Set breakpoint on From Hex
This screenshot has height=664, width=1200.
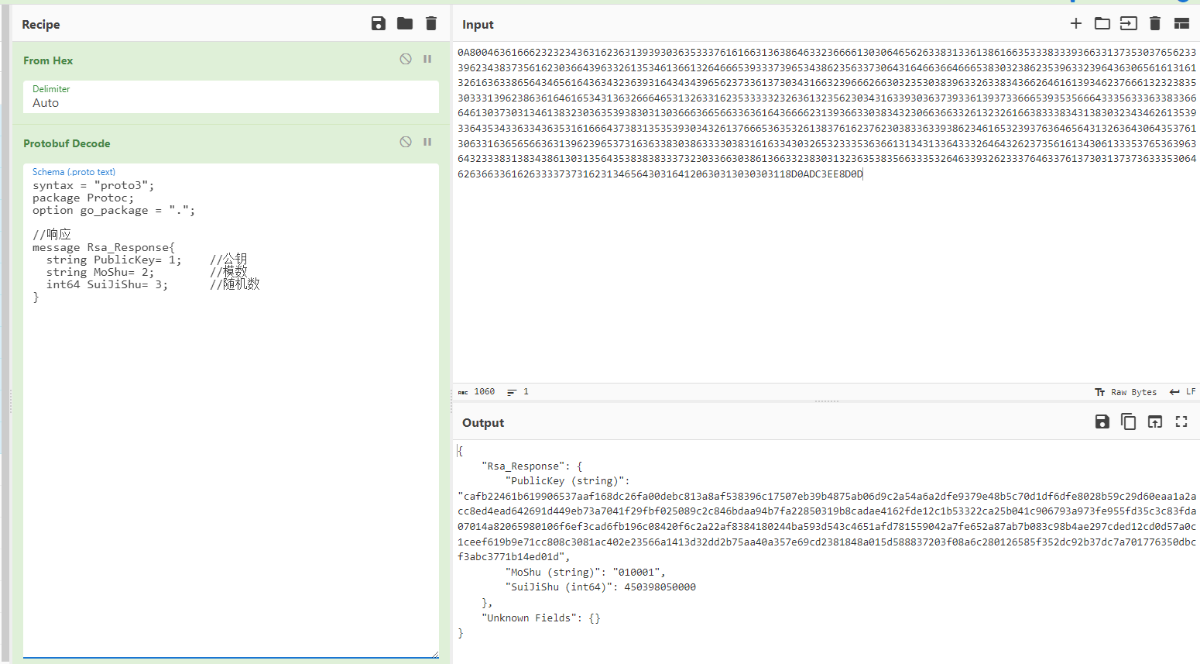click(x=427, y=60)
